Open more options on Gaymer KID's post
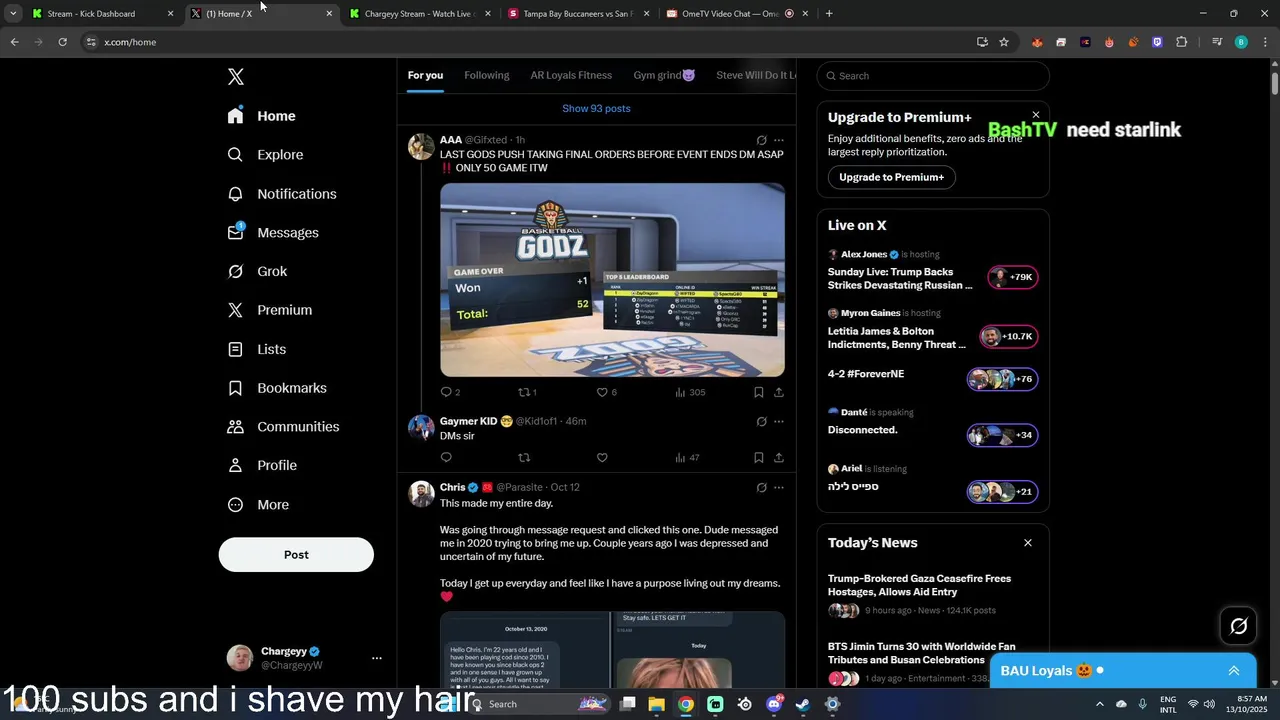Image resolution: width=1280 pixels, height=720 pixels. coord(779,421)
